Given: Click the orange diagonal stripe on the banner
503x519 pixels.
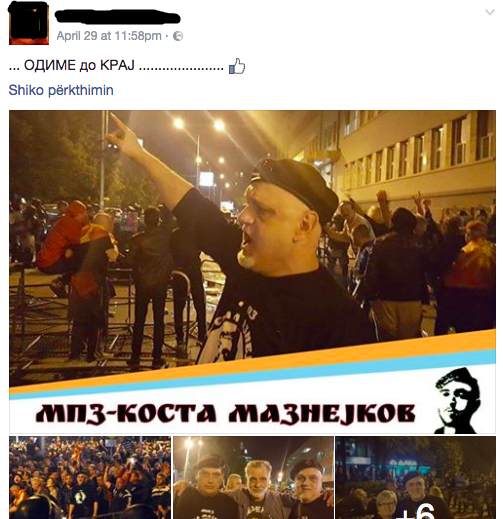Looking at the screenshot, I should (x=252, y=364).
